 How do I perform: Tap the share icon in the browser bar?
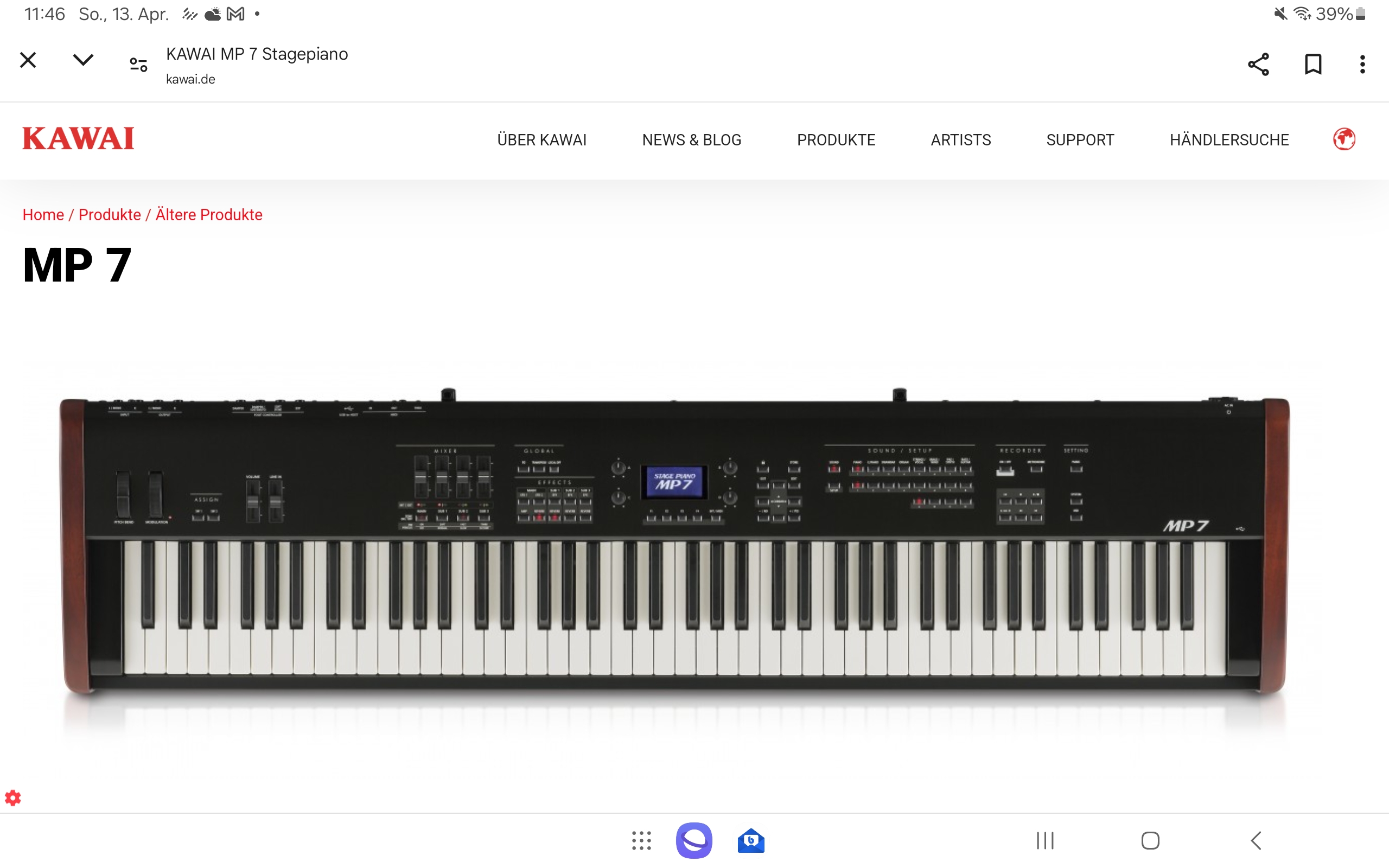tap(1258, 63)
